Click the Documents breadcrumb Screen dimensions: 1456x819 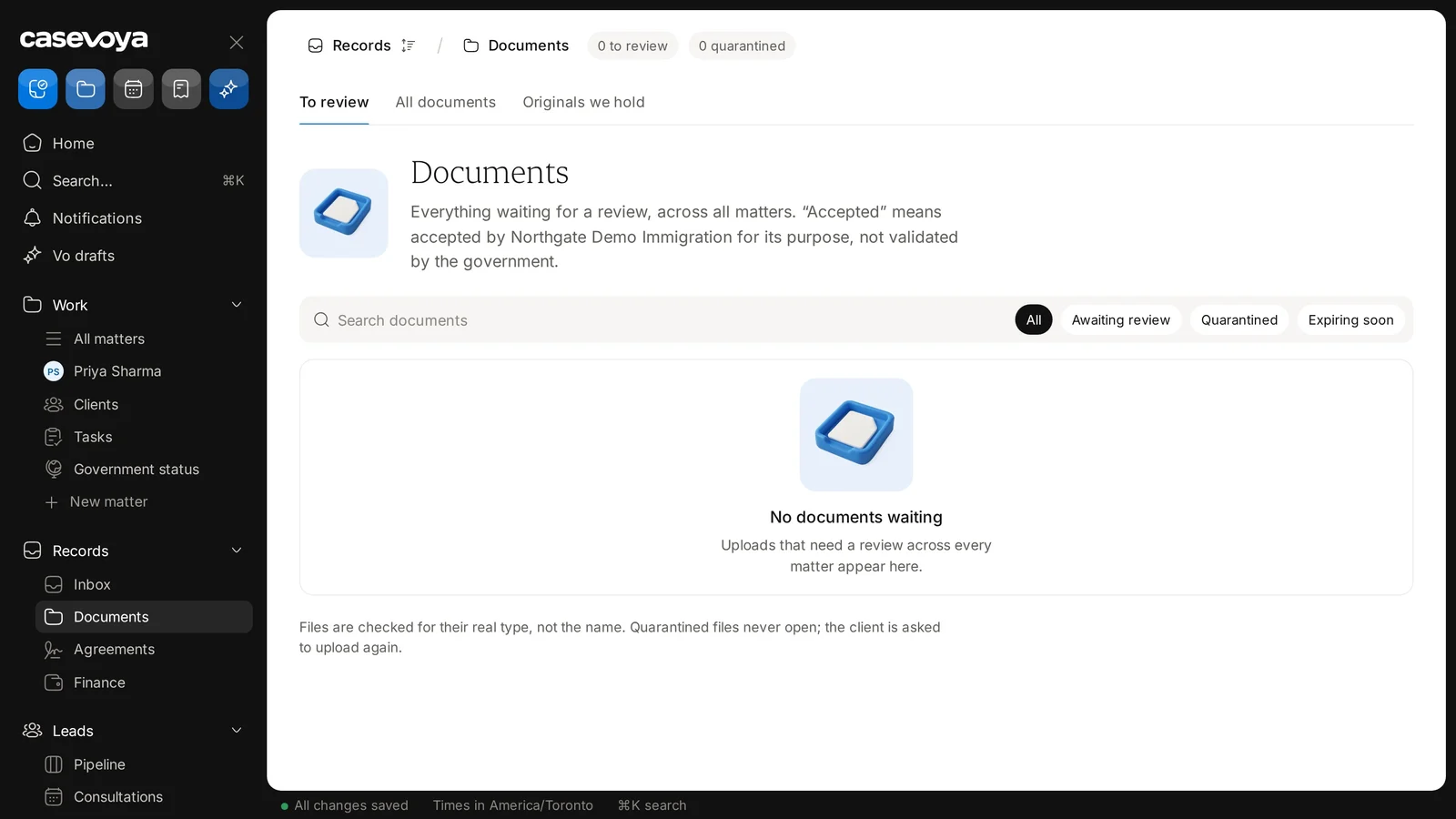pos(516,45)
